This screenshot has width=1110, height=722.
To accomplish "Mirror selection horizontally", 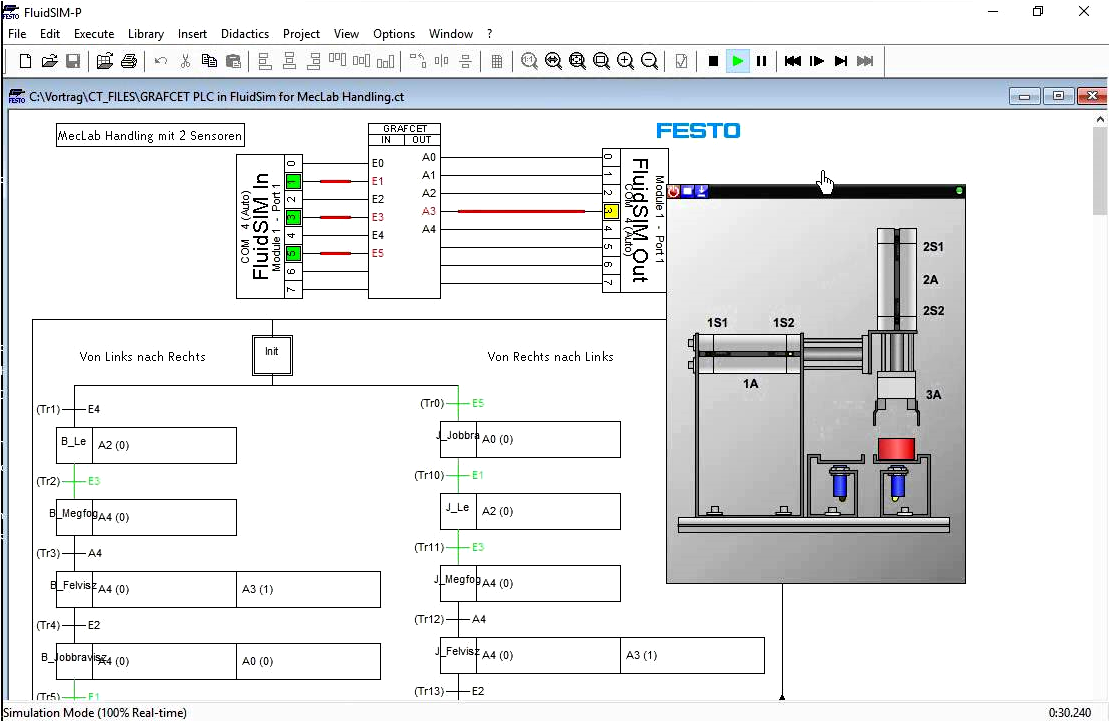I will point(442,62).
